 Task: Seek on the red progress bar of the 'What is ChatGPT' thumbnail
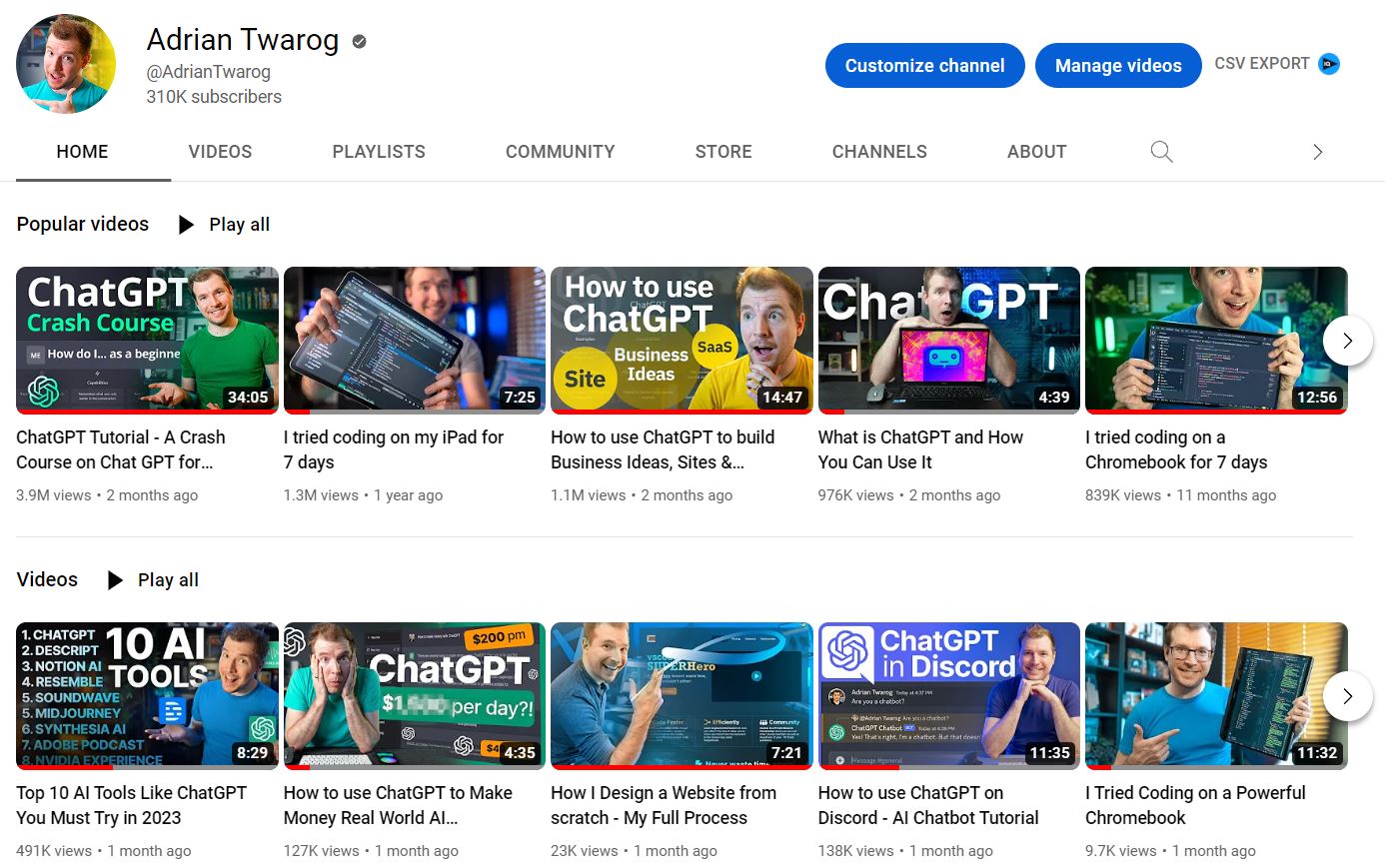coord(949,412)
